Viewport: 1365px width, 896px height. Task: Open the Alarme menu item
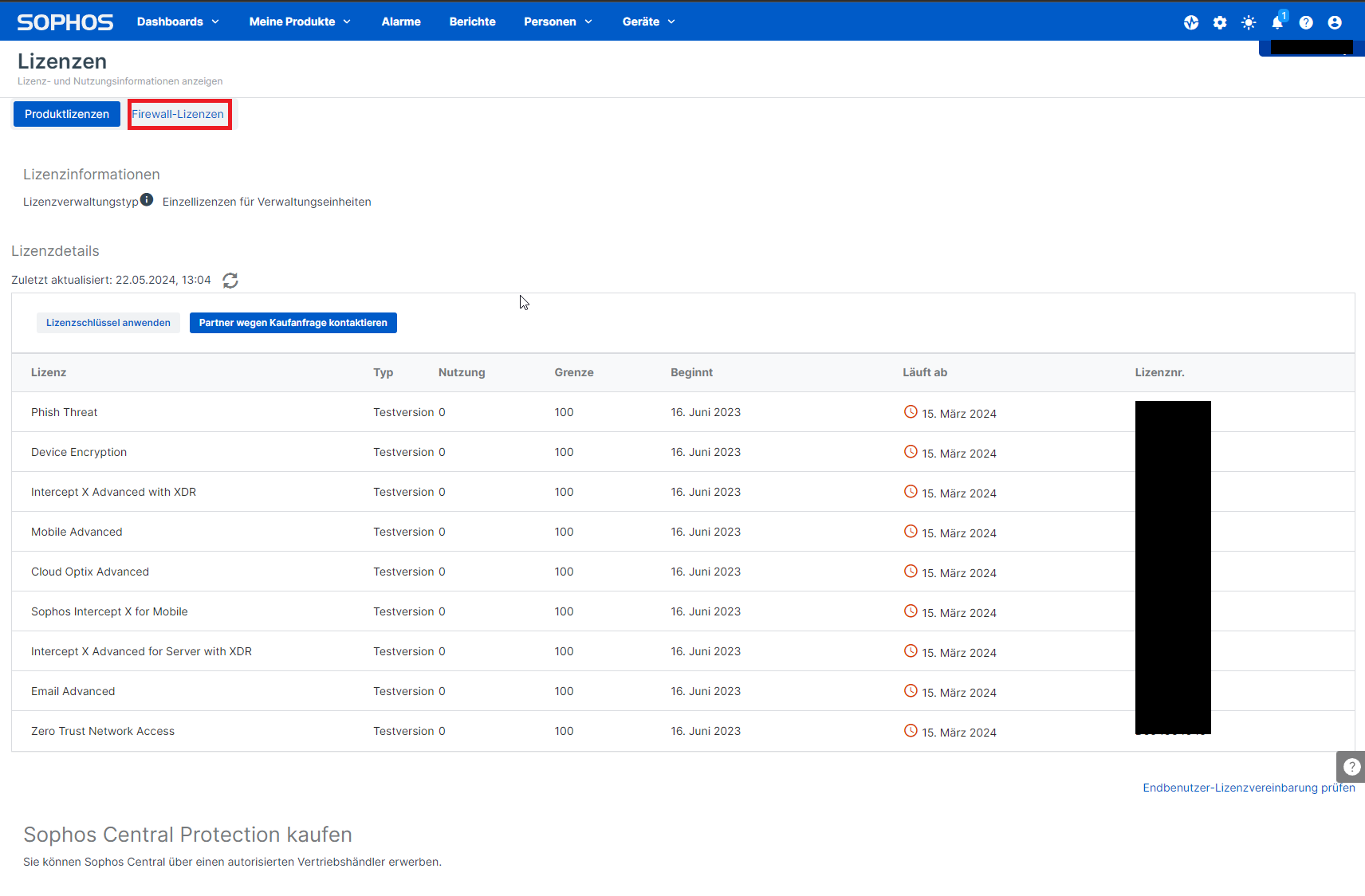click(401, 22)
